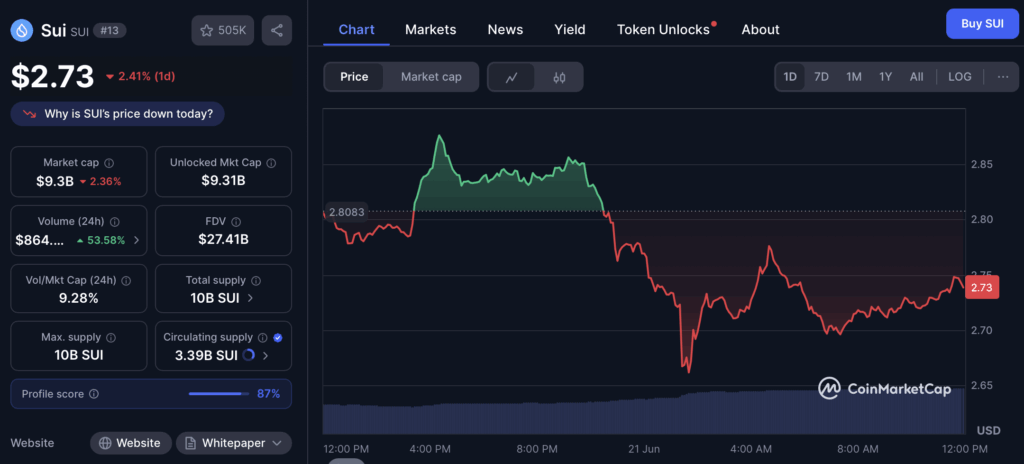
Task: Show info for Market cap
Action: (109, 163)
